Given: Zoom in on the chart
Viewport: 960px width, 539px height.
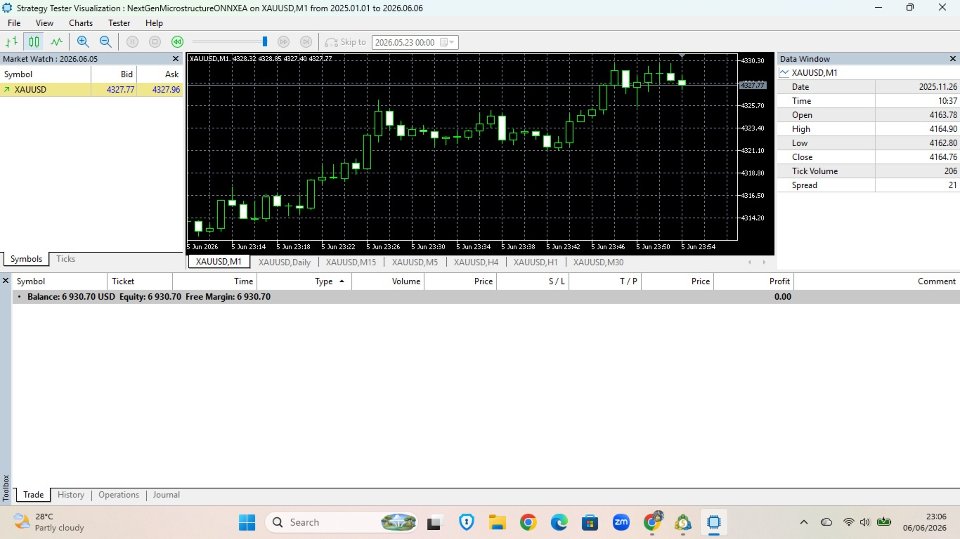Looking at the screenshot, I should point(83,42).
